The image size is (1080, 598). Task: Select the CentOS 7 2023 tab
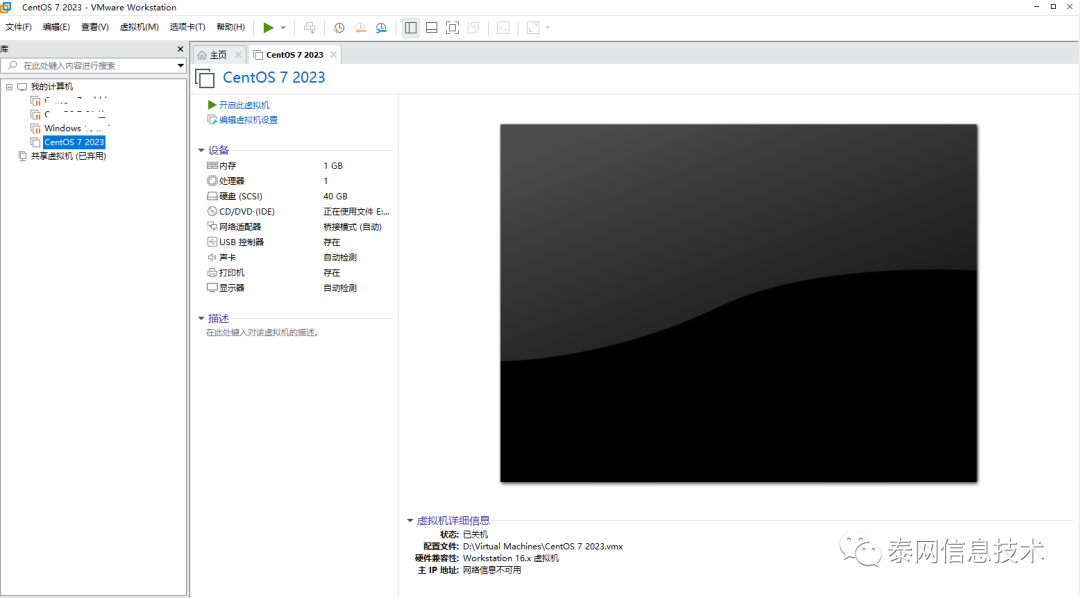pos(294,54)
